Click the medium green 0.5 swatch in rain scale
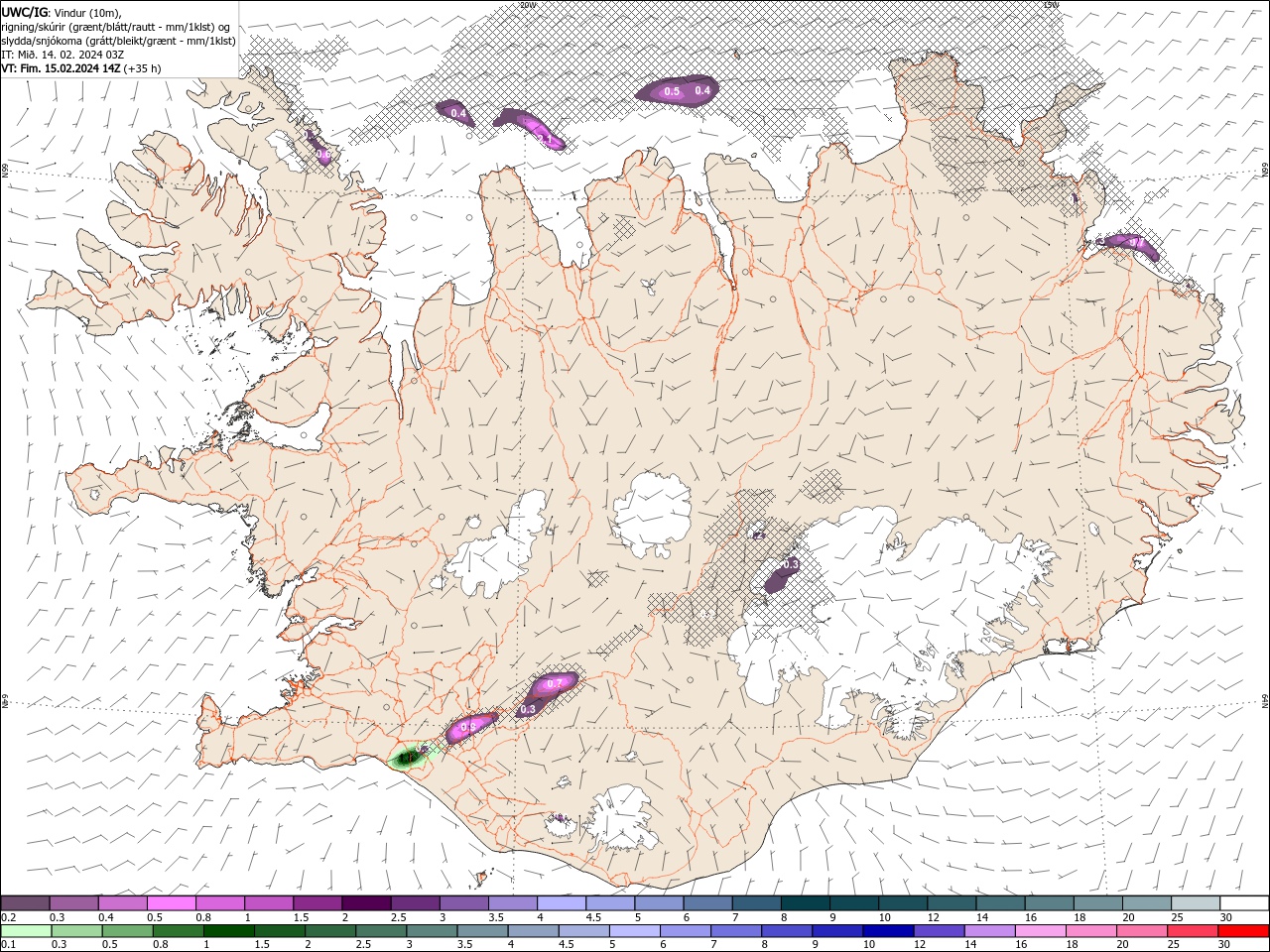Viewport: 1270px width, 952px height. tap(129, 931)
